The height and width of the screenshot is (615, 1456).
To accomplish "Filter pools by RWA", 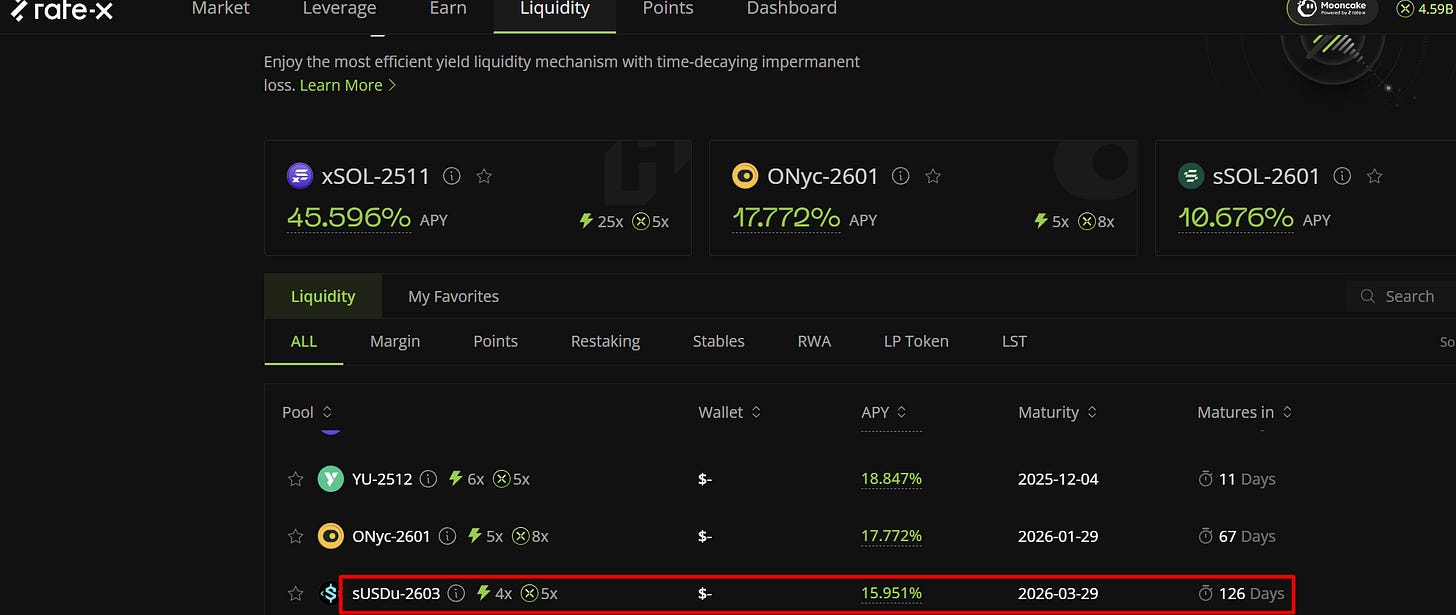I will click(814, 341).
